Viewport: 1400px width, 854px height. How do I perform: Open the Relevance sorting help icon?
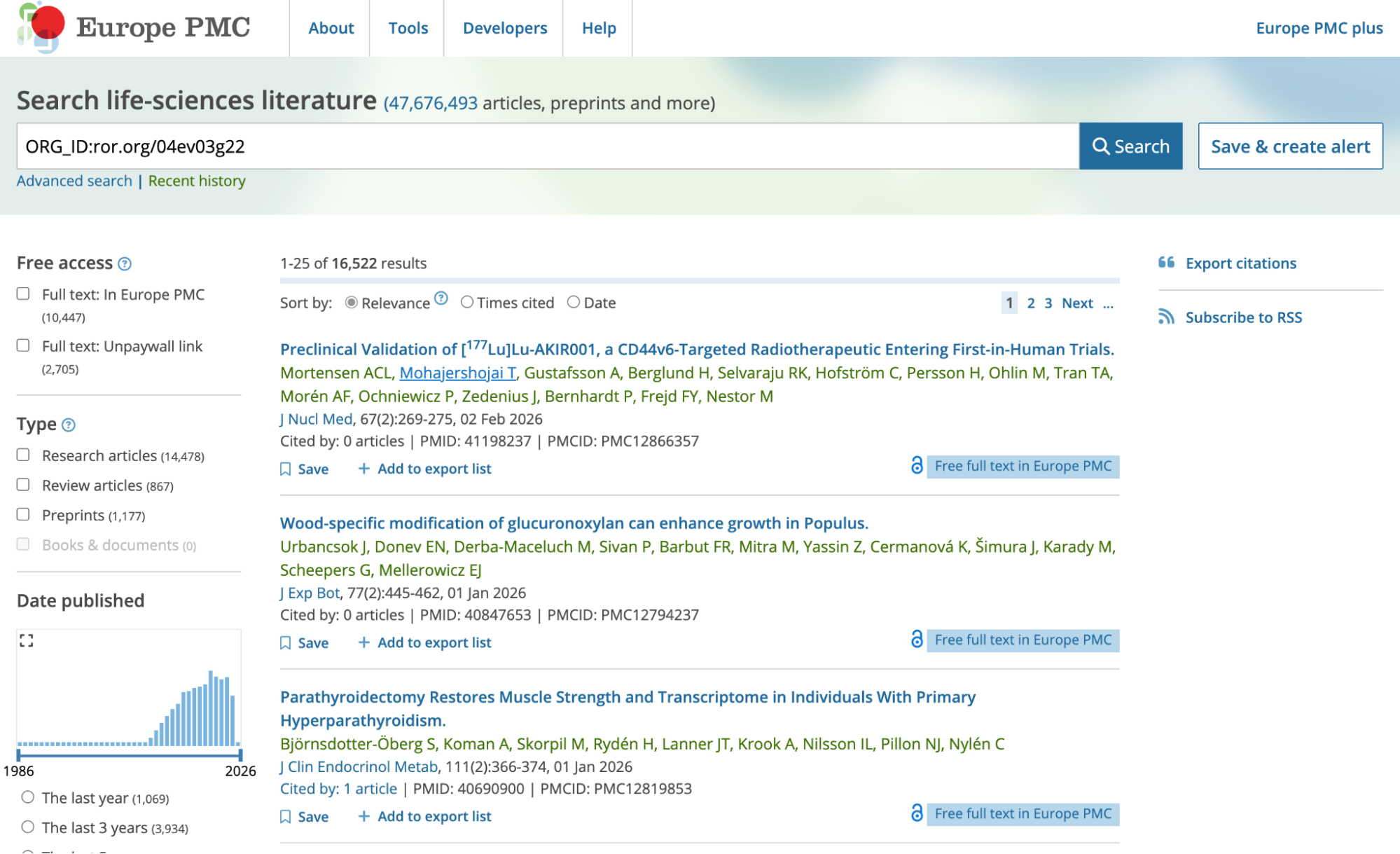pyautogui.click(x=442, y=298)
